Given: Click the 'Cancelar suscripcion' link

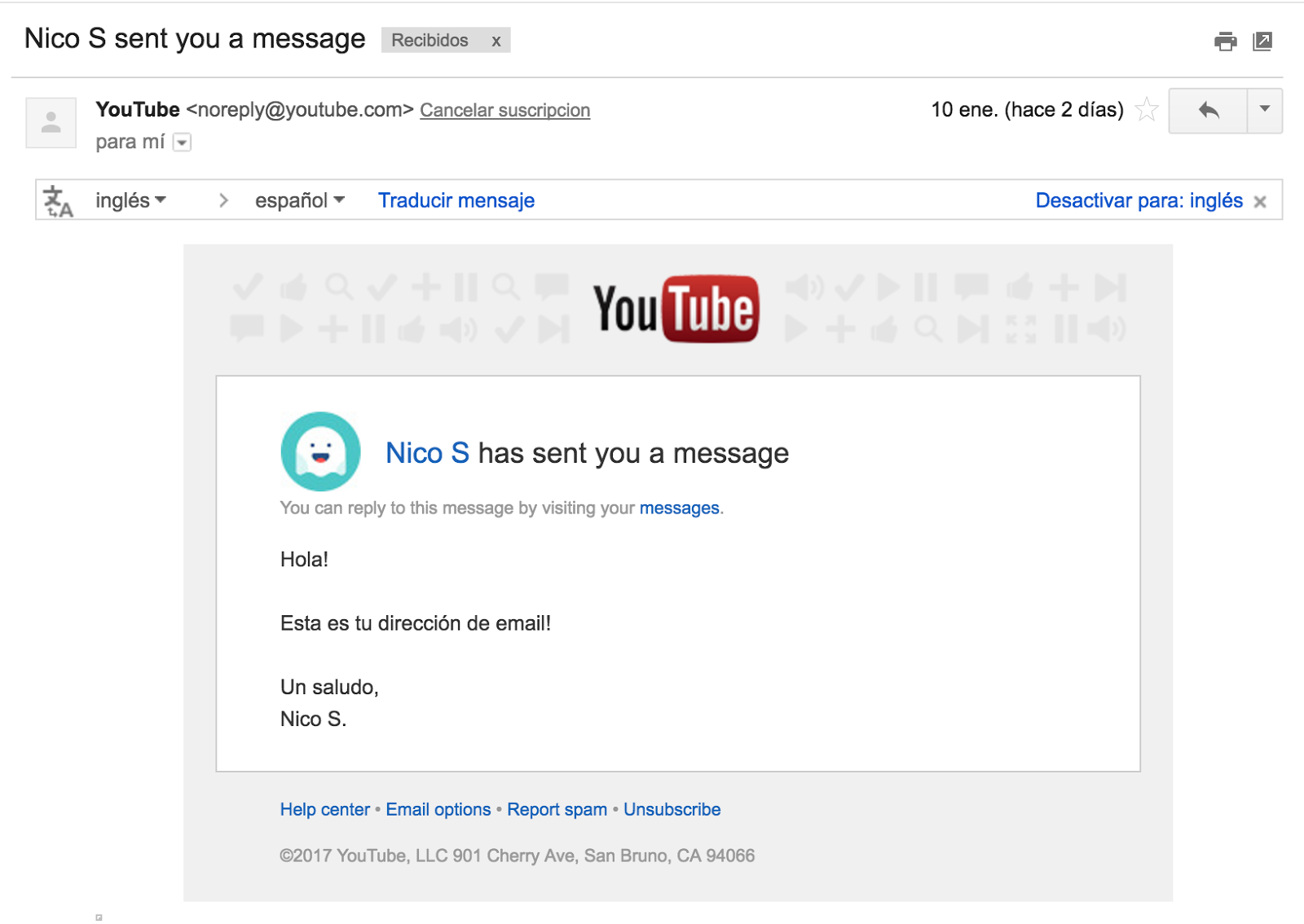Looking at the screenshot, I should pos(505,110).
